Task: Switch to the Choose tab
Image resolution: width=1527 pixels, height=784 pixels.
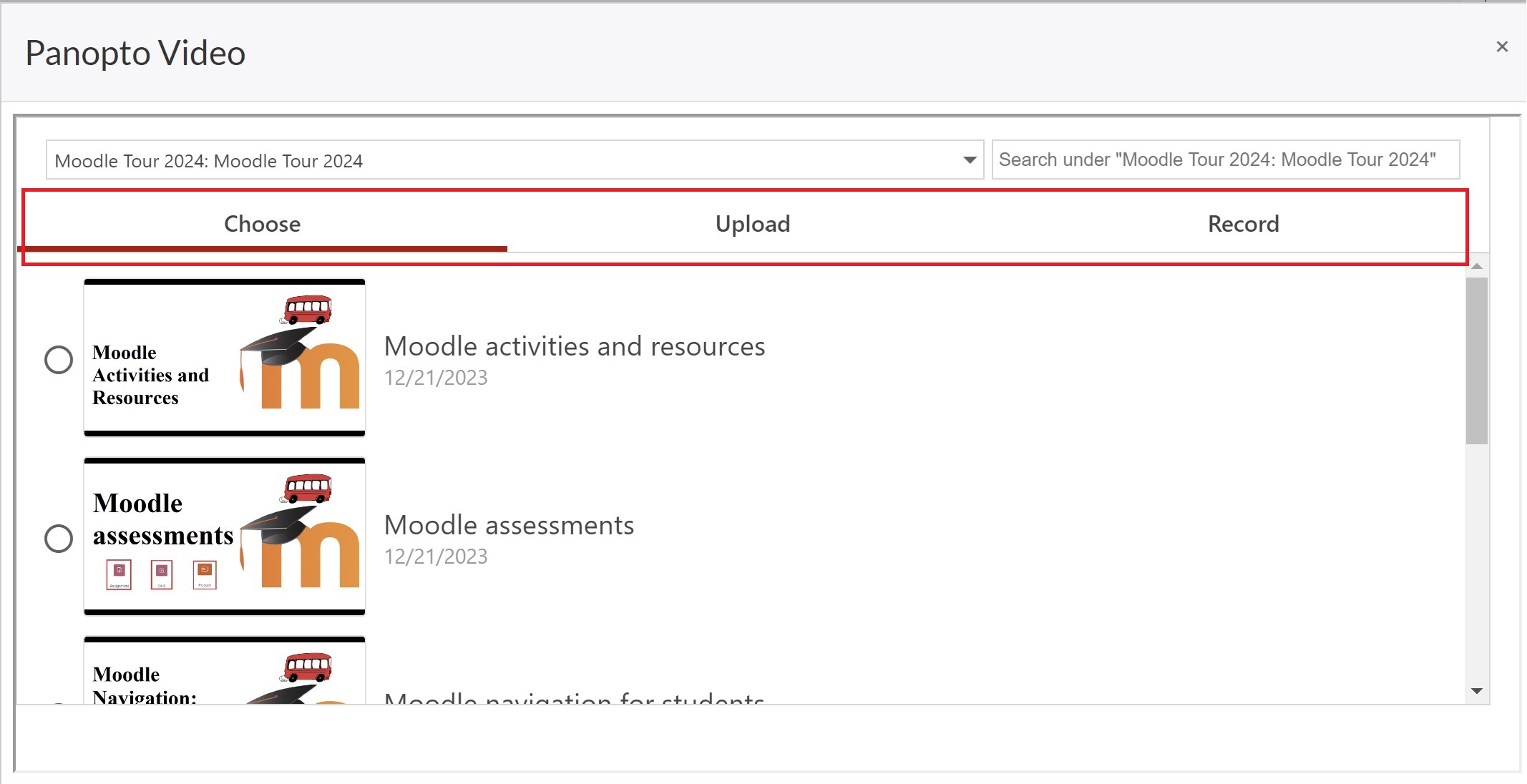Action: 263,224
